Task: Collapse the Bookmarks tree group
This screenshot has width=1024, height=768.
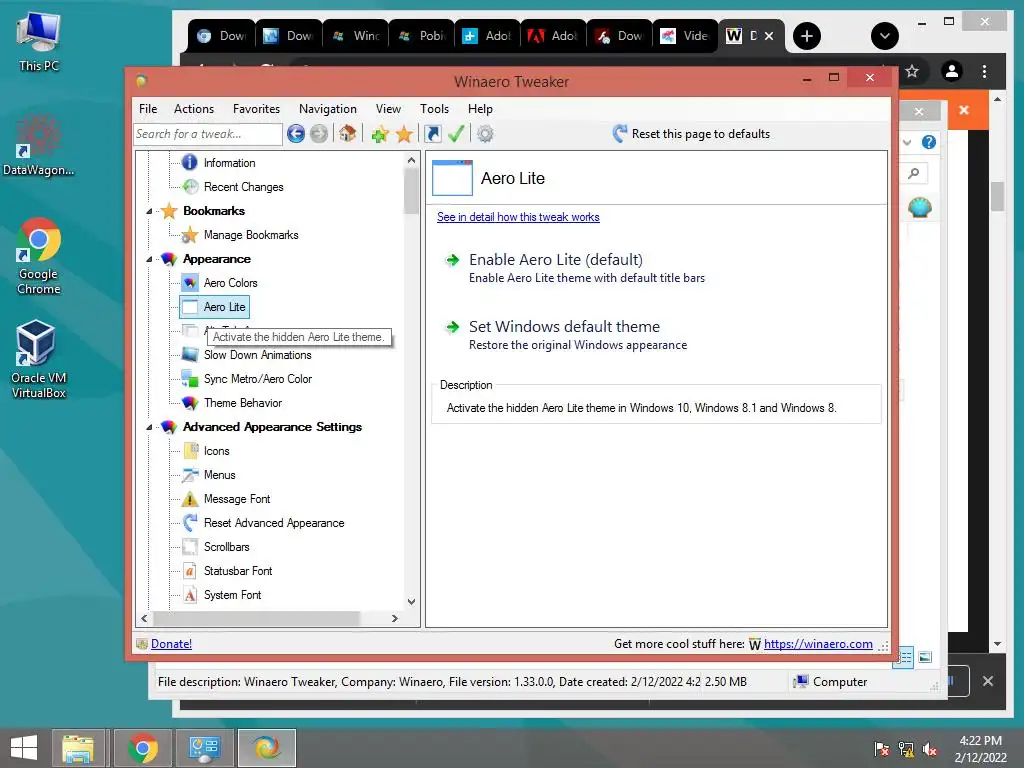Action: [149, 211]
